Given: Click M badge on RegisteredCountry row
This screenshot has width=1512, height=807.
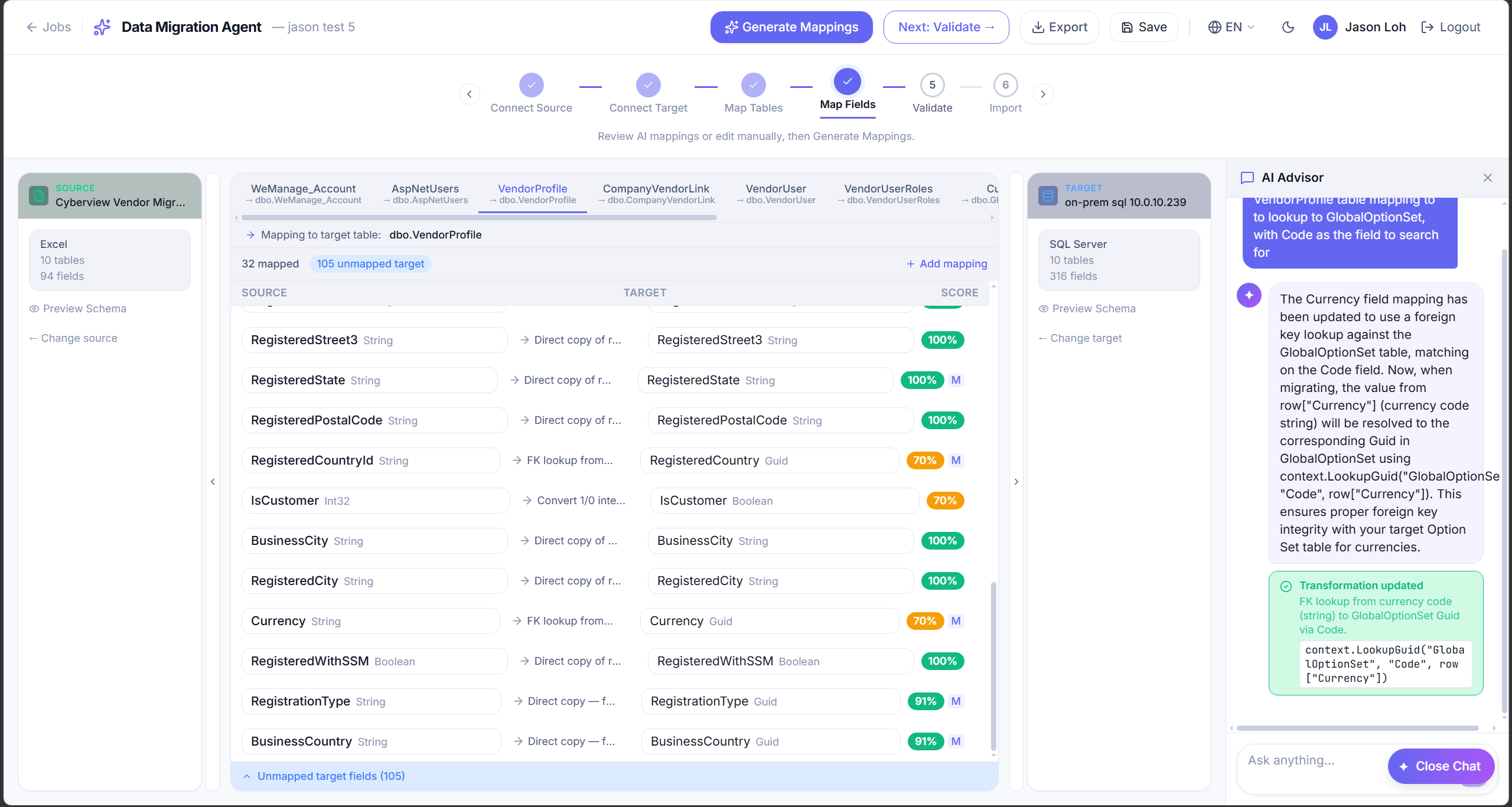Looking at the screenshot, I should tap(956, 460).
